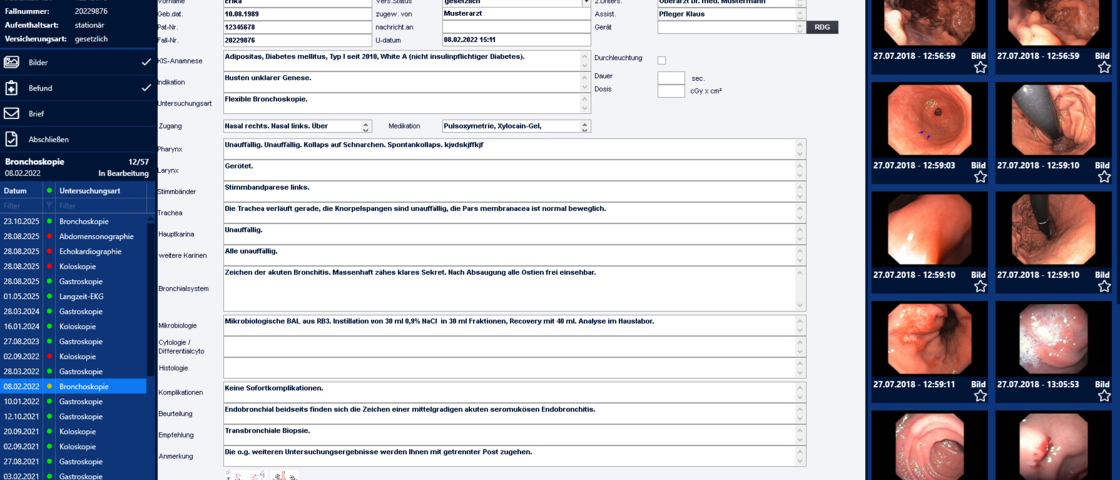The image size is (1120, 480).
Task: Open the Gerät selection dropdown
Action: pyautogui.click(x=799, y=28)
